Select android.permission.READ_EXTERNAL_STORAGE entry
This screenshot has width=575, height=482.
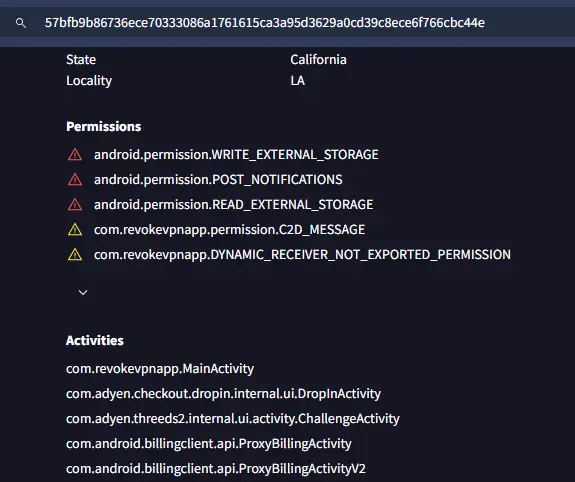pyautogui.click(x=234, y=205)
